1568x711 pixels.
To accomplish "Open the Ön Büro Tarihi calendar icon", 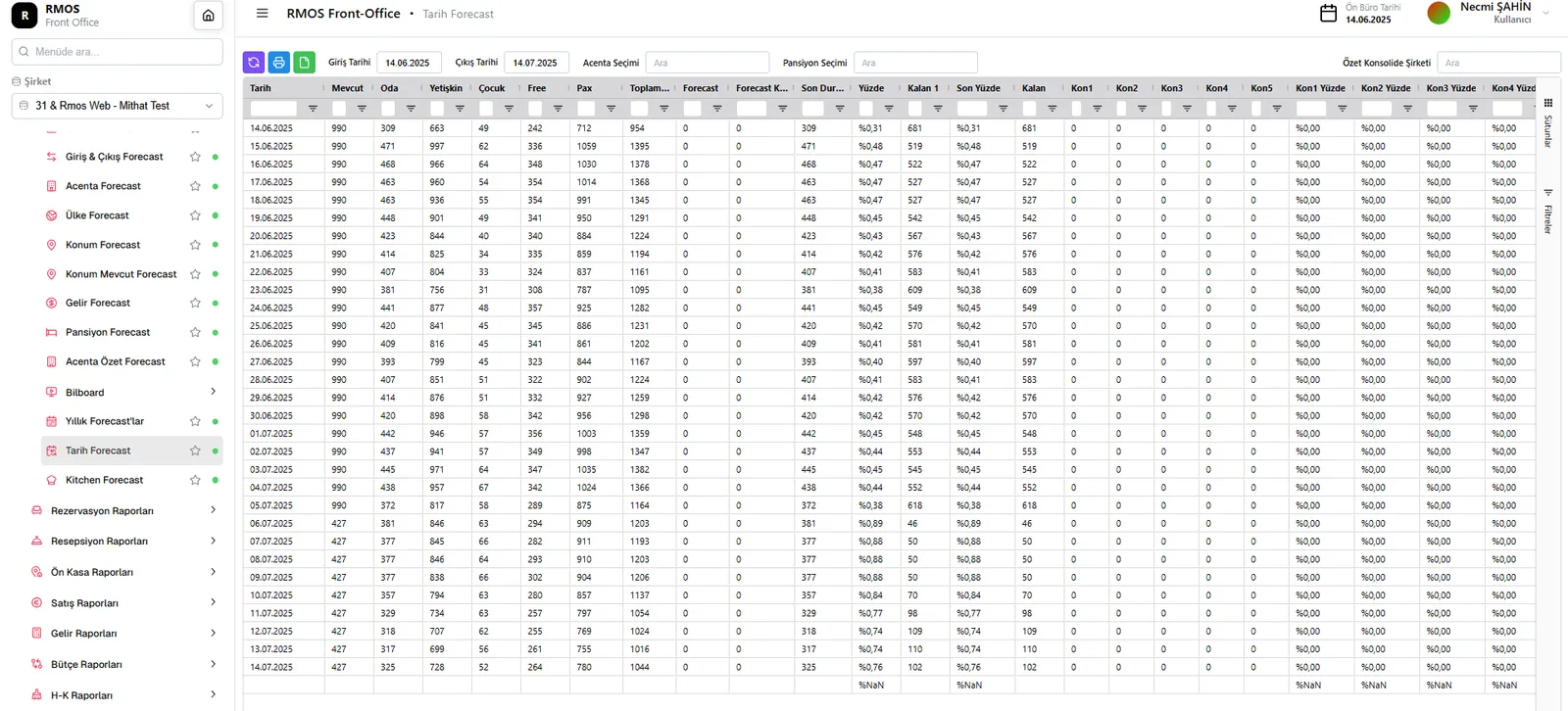I will point(1328,14).
